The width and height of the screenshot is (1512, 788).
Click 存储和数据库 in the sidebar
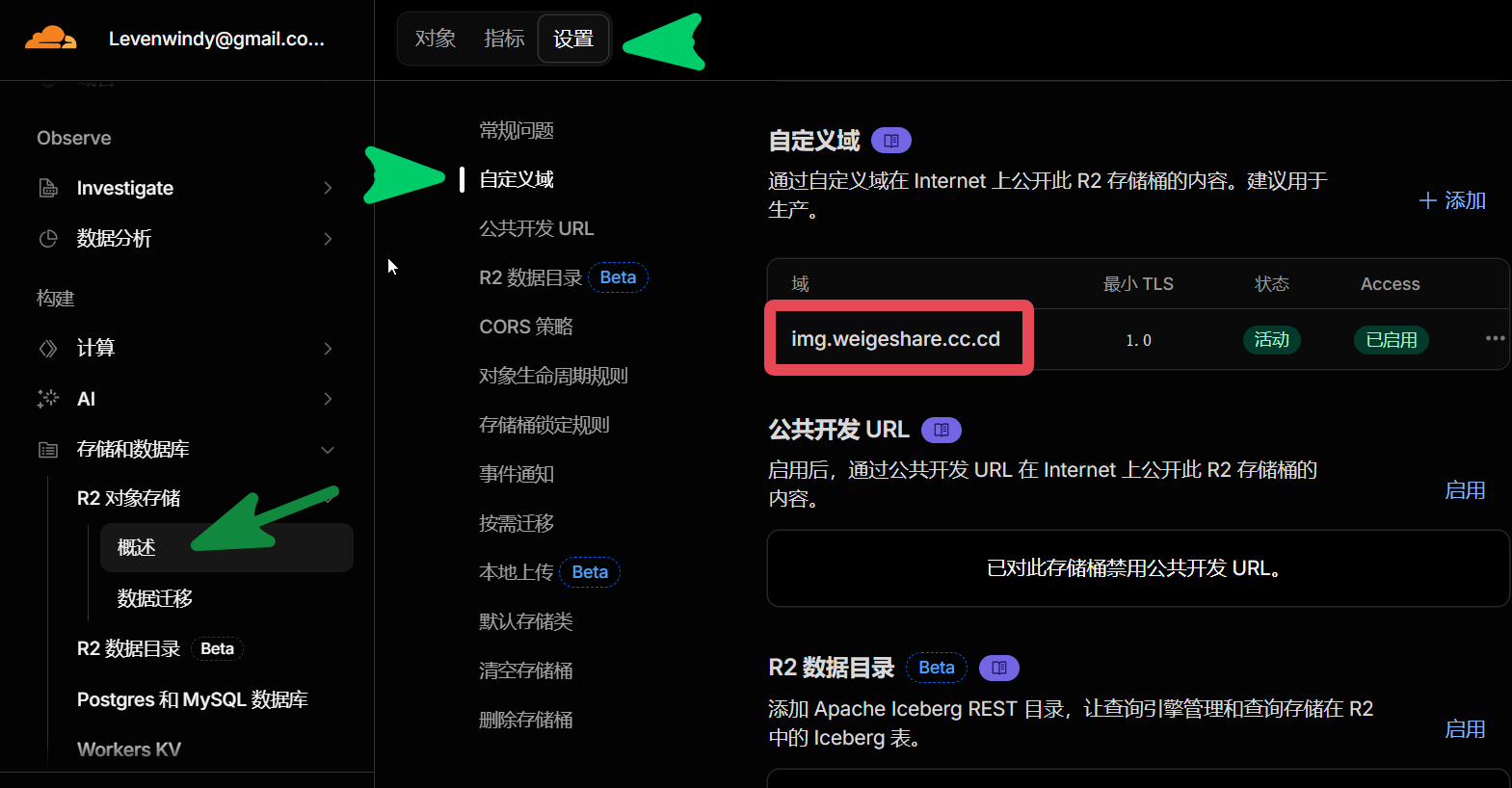click(133, 449)
